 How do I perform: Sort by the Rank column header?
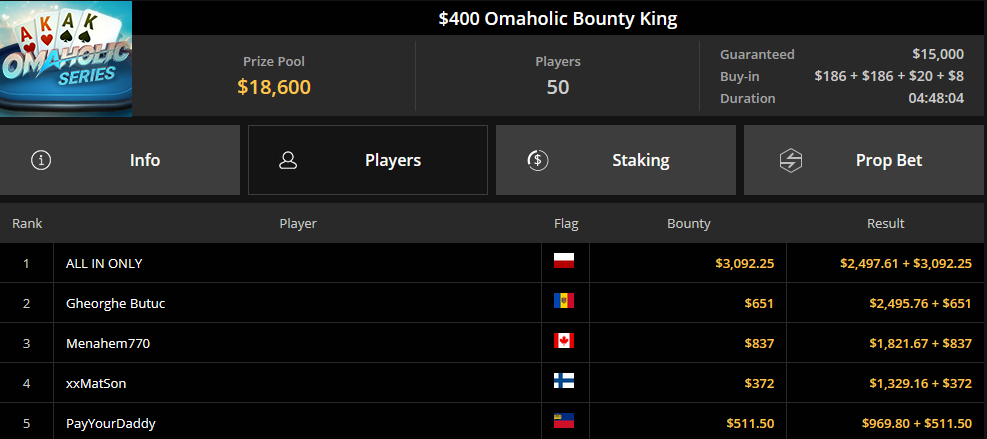pos(27,224)
